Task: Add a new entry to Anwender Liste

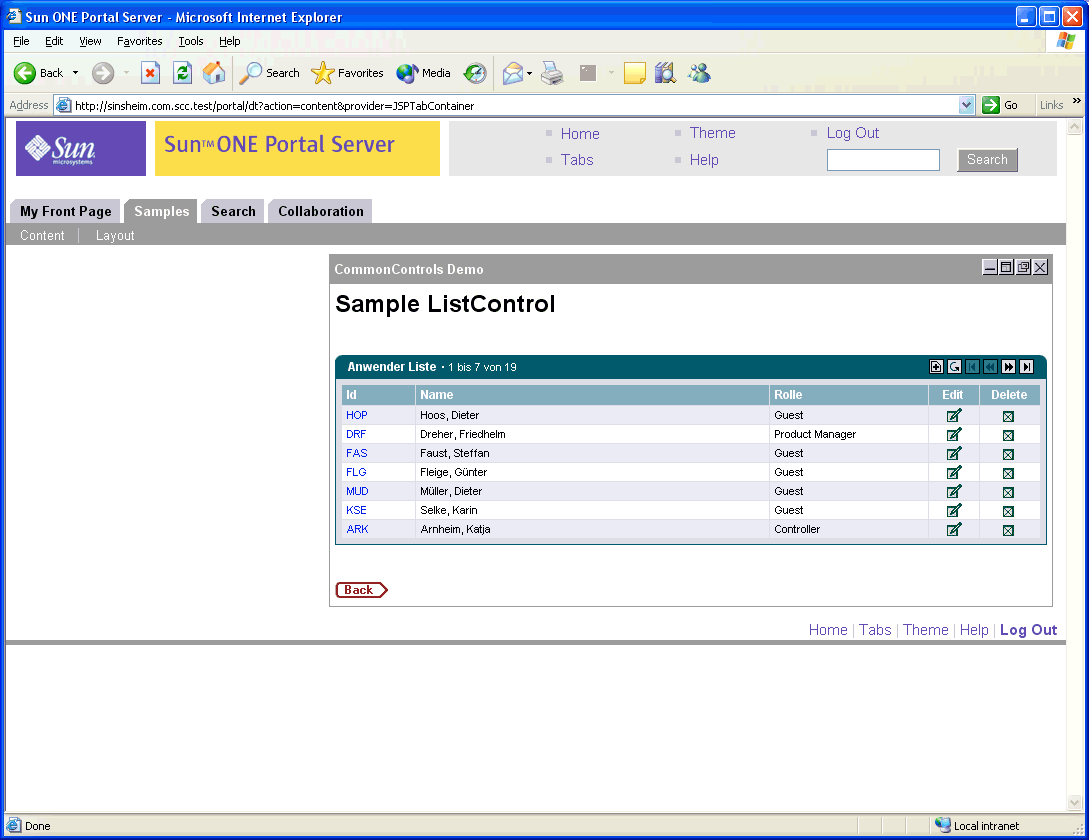Action: pyautogui.click(x=936, y=367)
